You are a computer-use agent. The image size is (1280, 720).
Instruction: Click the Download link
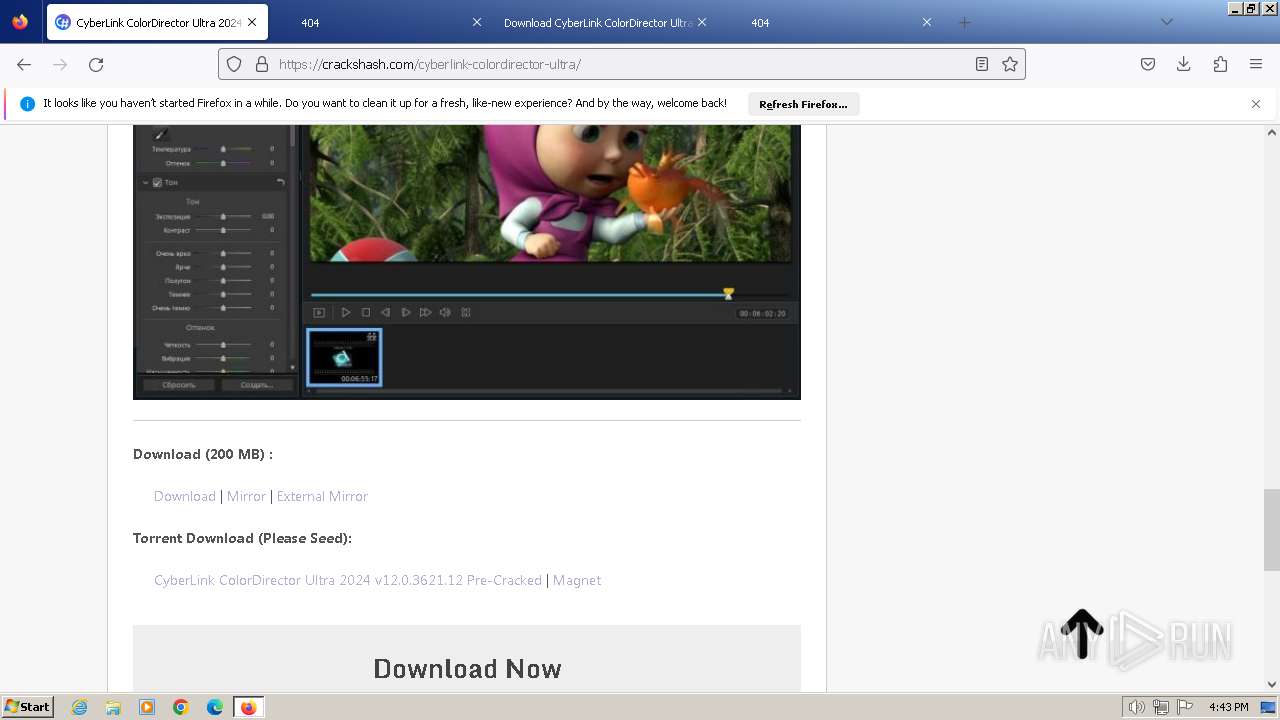point(185,496)
